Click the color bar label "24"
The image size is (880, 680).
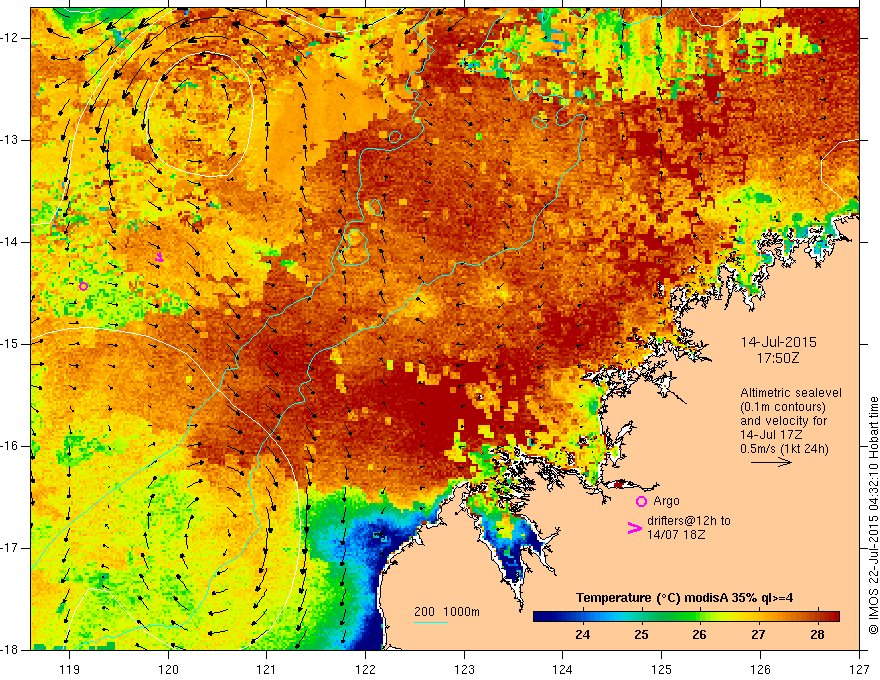pyautogui.click(x=582, y=635)
